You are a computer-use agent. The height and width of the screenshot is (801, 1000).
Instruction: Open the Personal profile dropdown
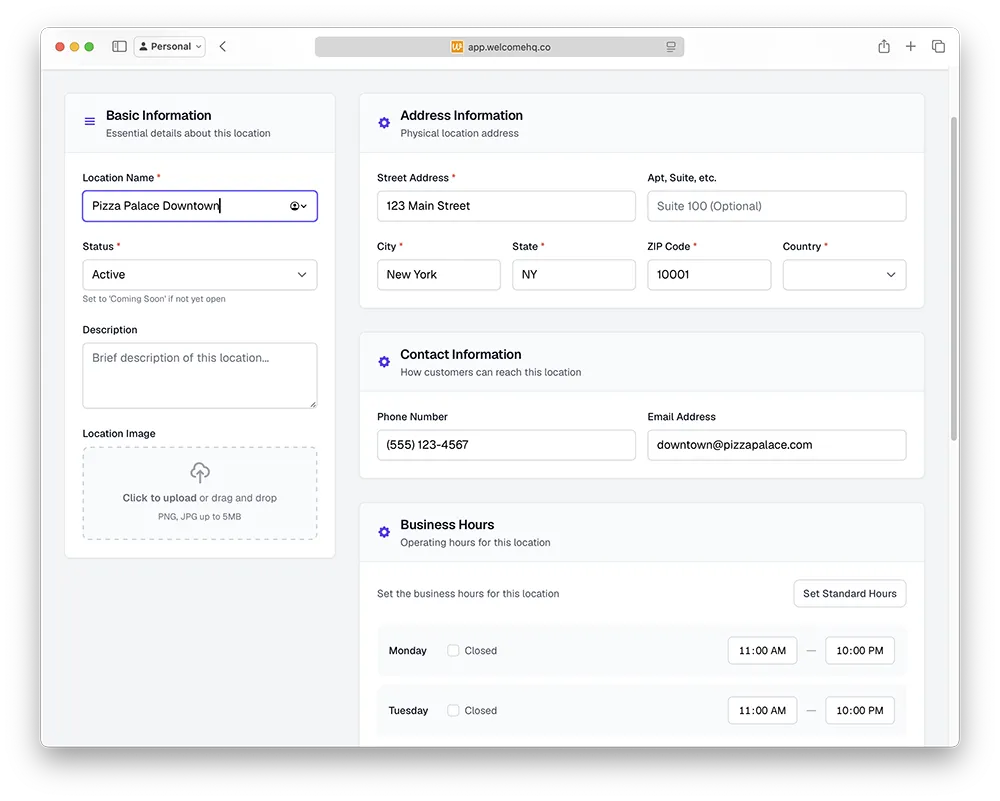click(169, 46)
